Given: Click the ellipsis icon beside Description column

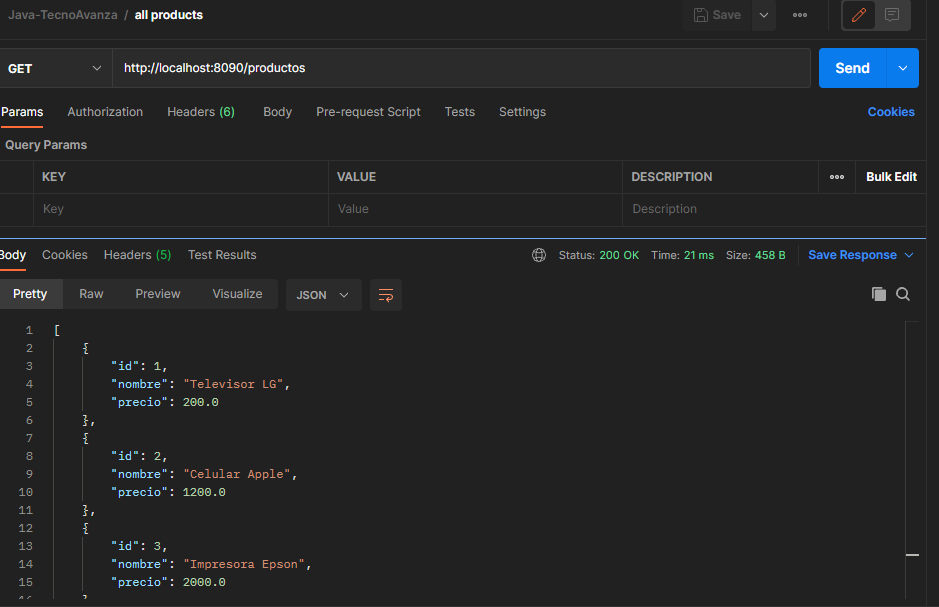Looking at the screenshot, I should tap(837, 176).
